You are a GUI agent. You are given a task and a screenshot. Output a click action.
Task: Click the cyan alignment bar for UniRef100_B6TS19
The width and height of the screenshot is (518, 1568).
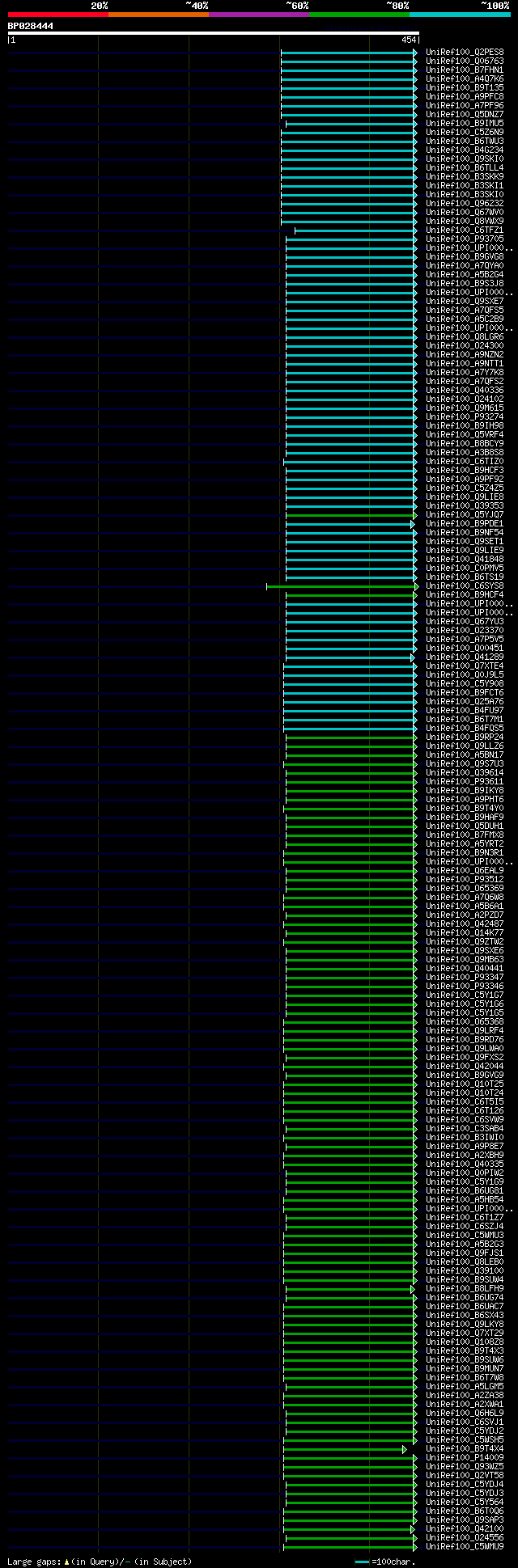tap(350, 577)
